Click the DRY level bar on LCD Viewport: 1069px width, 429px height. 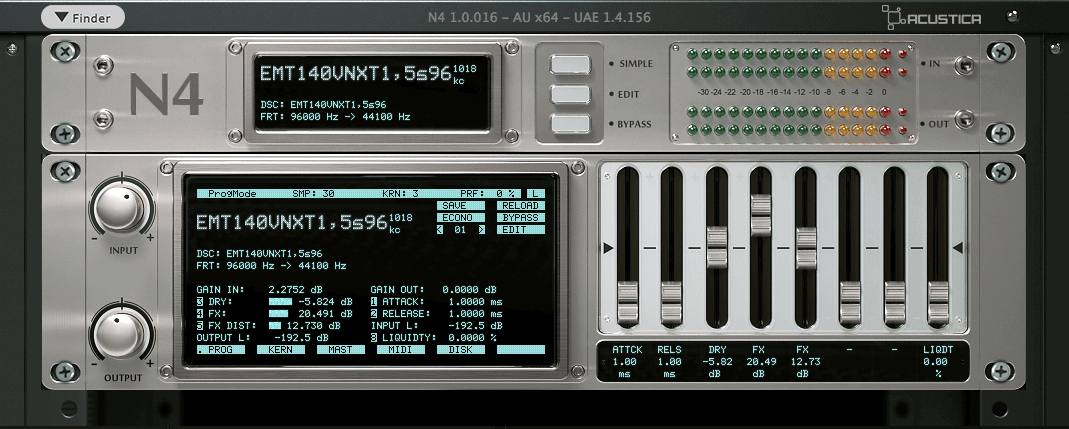click(x=280, y=301)
